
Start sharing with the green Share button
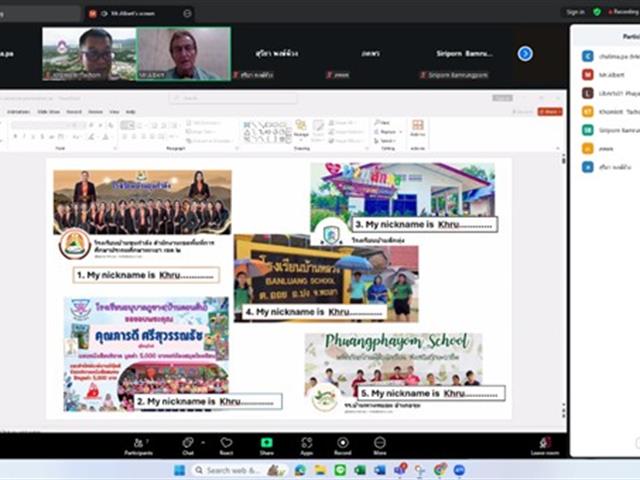pyautogui.click(x=267, y=443)
